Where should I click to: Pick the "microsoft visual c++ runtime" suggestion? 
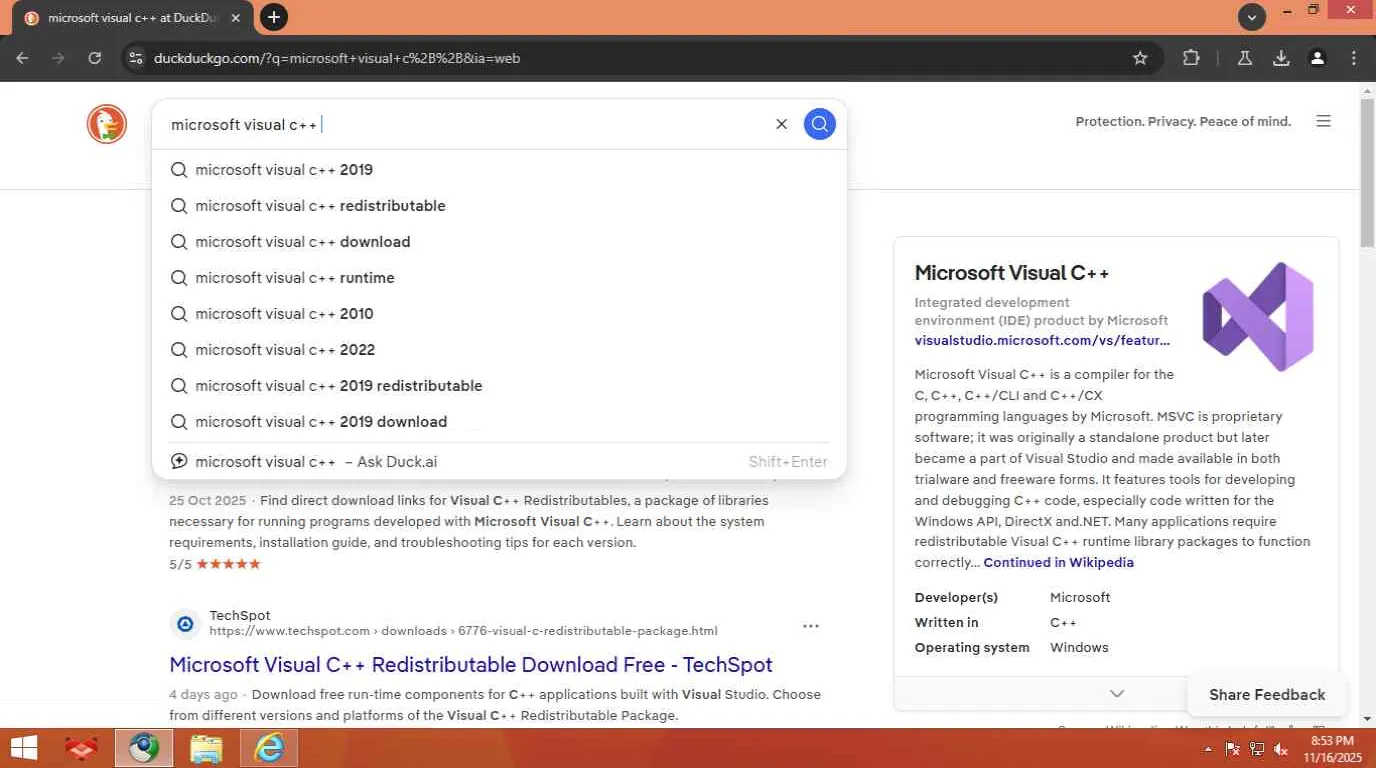click(499, 278)
